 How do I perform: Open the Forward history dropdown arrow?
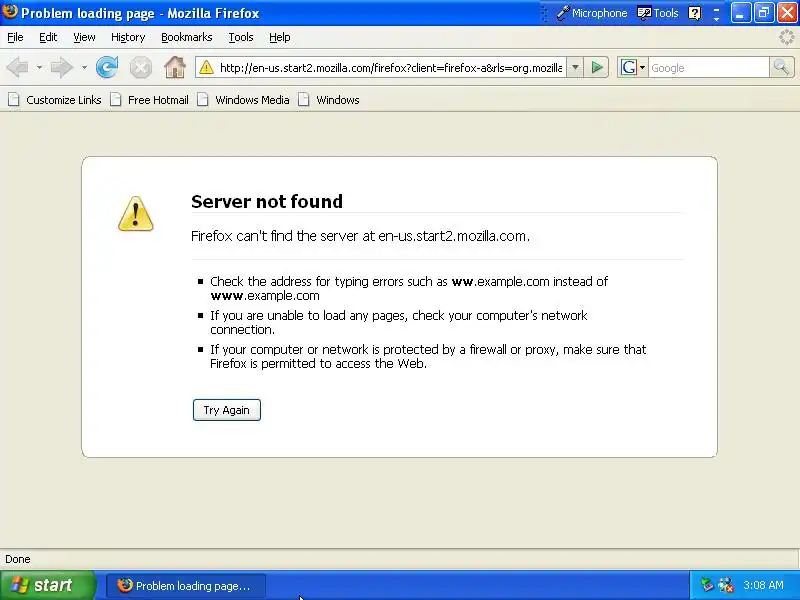click(84, 67)
